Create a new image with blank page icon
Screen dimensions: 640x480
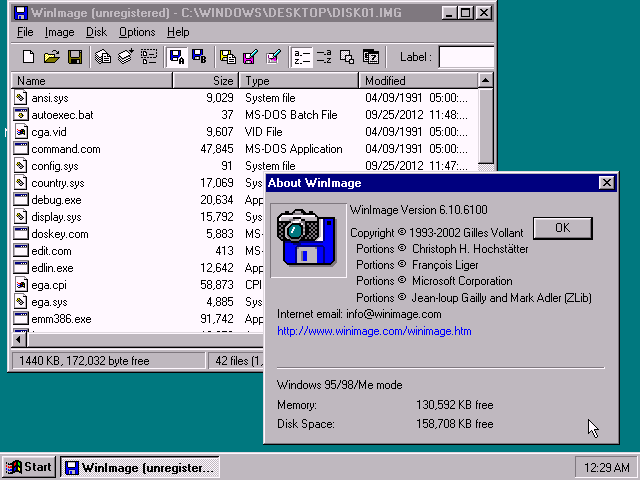(x=29, y=57)
